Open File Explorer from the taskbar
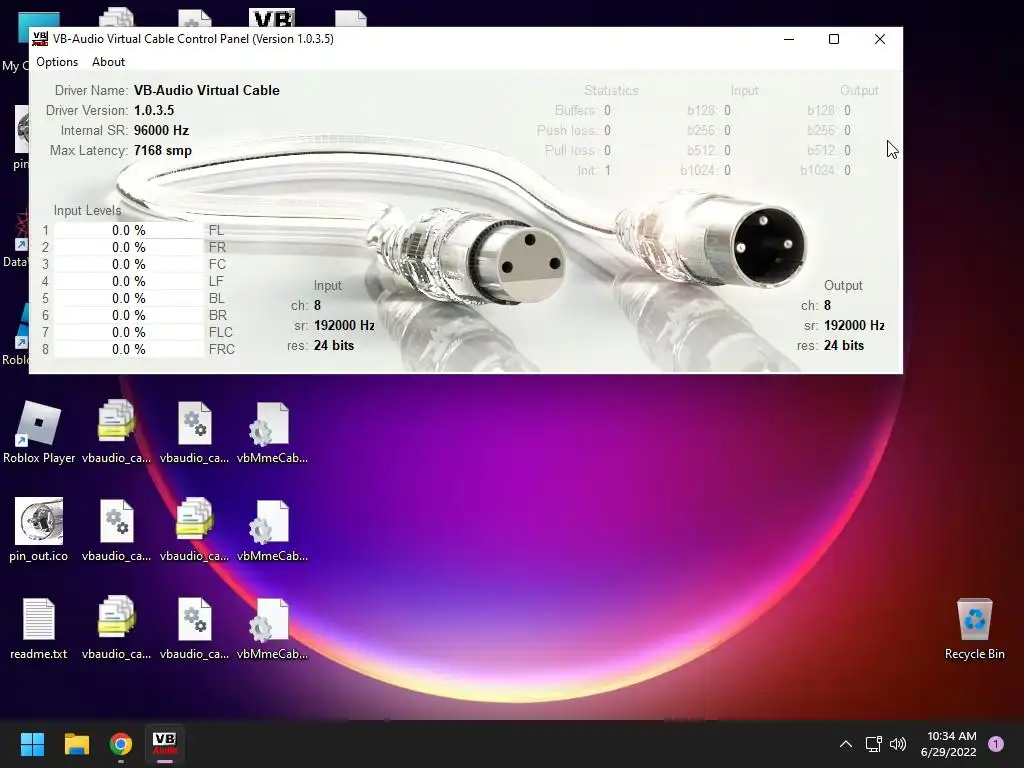The image size is (1024, 768). pyautogui.click(x=76, y=744)
